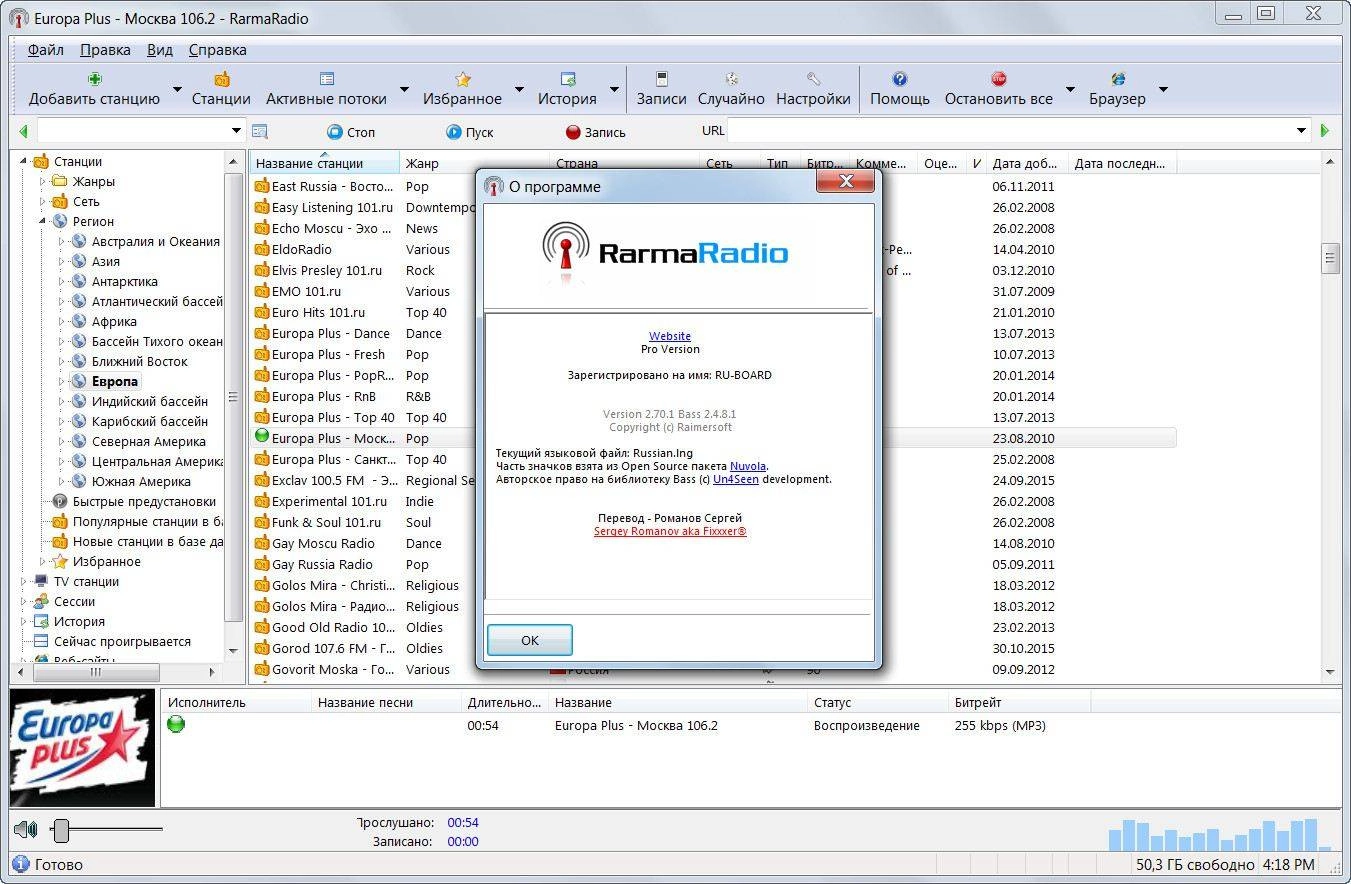This screenshot has height=884, width=1351.
Task: Click the RarmaRadio logo in About dialog
Action: 665,252
